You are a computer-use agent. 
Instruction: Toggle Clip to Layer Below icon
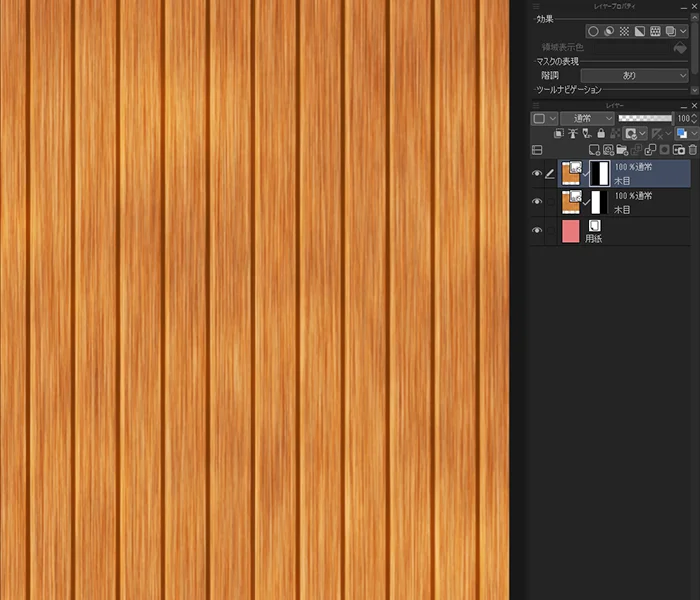pyautogui.click(x=558, y=133)
